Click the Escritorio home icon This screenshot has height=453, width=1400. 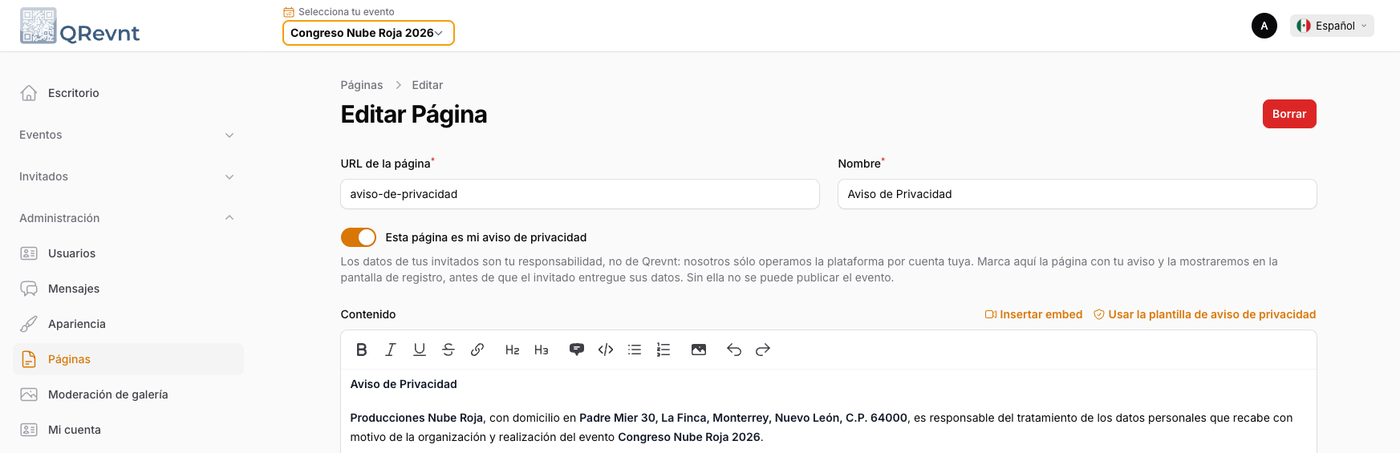coord(29,93)
